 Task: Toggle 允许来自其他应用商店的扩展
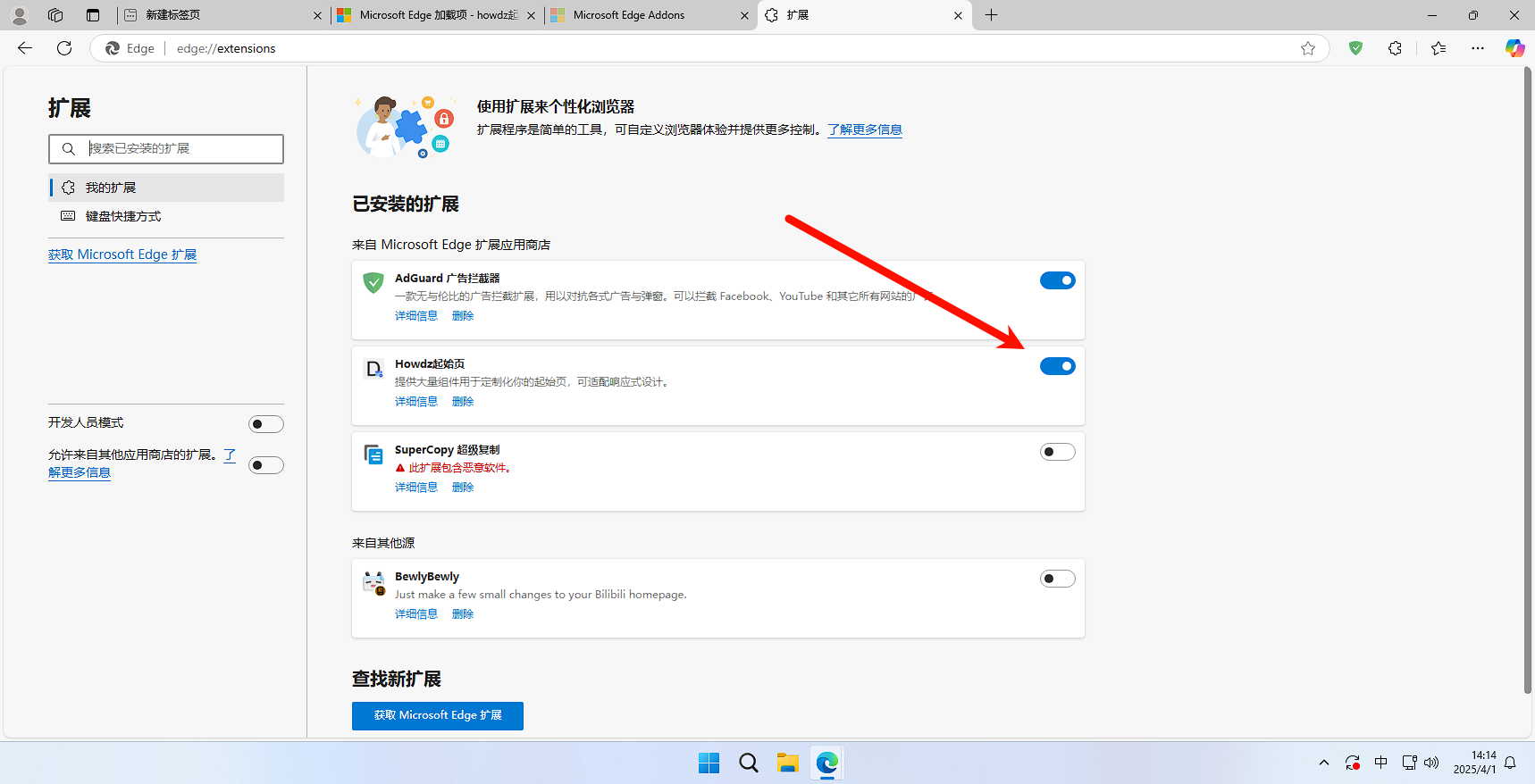266,465
